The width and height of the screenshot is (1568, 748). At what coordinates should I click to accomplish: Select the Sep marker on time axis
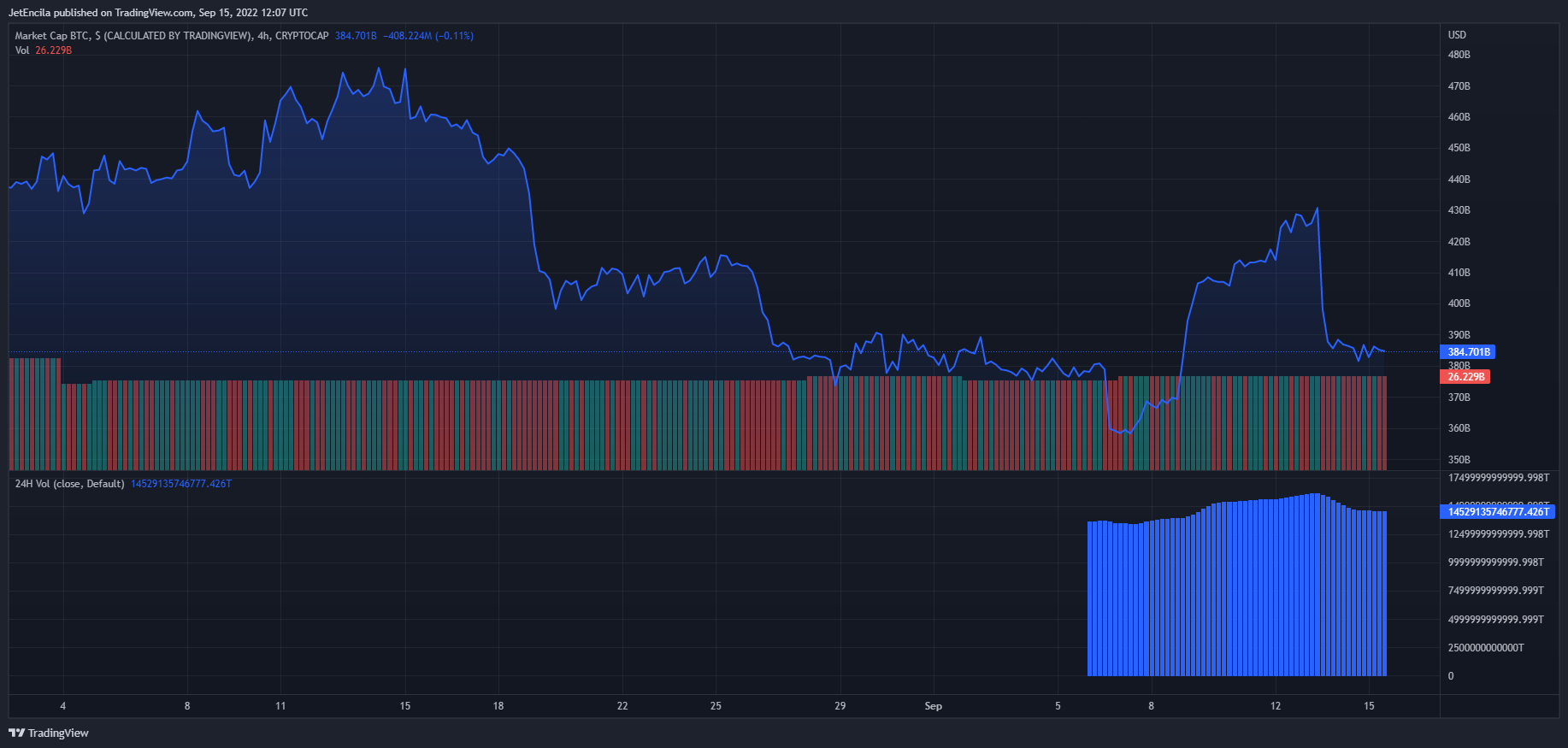[x=933, y=706]
